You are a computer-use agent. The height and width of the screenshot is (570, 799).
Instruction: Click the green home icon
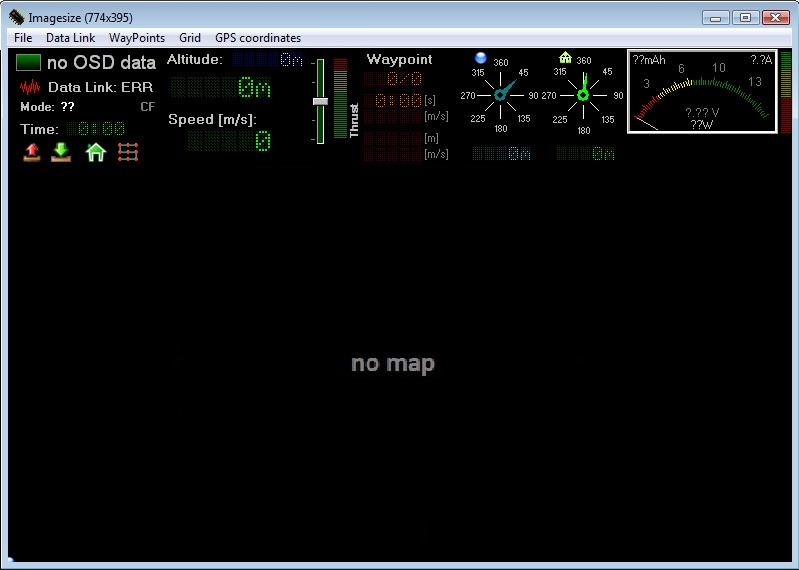(x=95, y=153)
